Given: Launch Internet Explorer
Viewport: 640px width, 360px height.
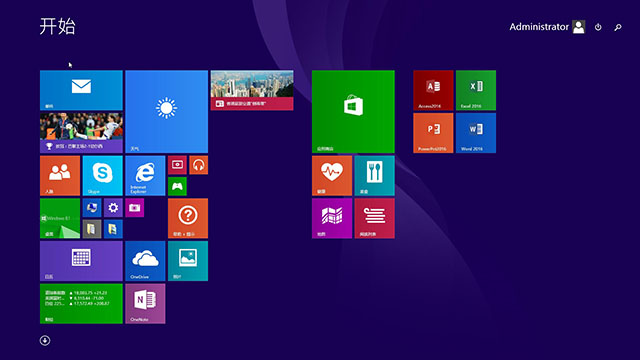Looking at the screenshot, I should tap(145, 176).
